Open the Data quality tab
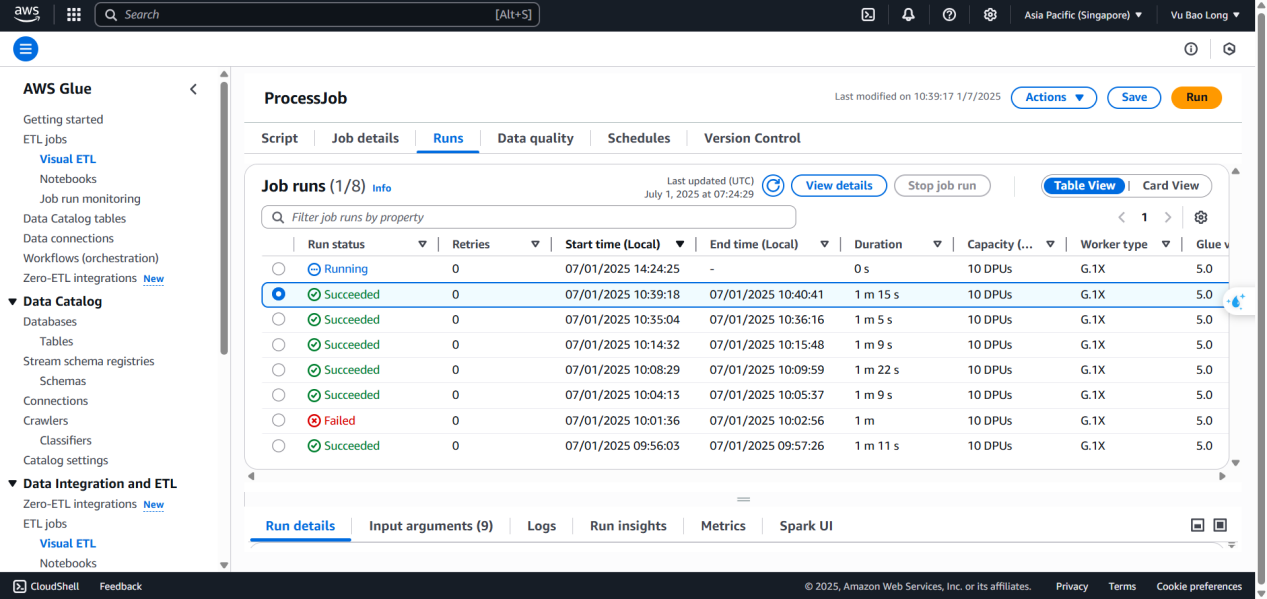 (535, 138)
